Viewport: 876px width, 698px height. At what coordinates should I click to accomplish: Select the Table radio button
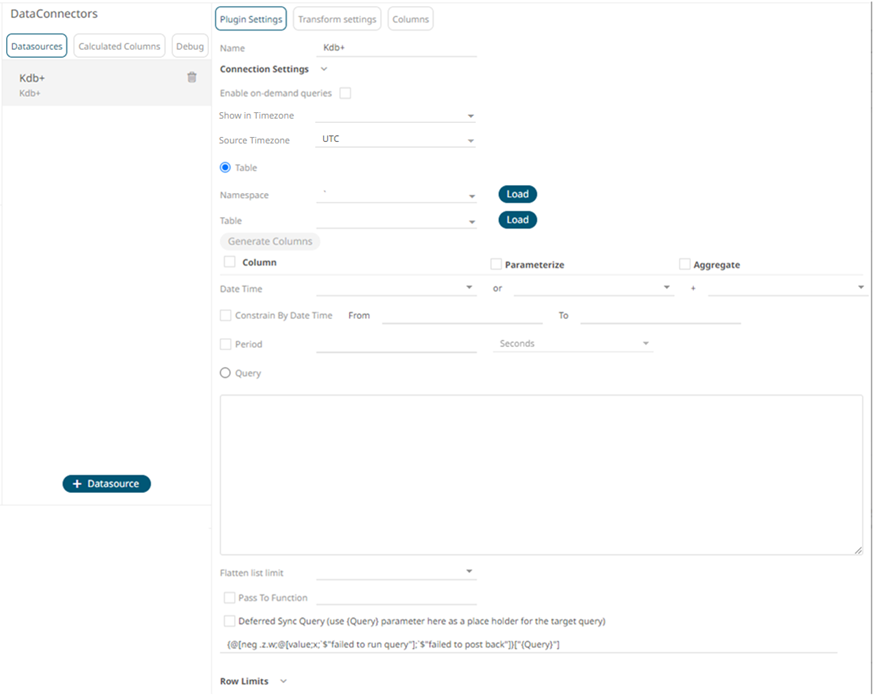click(x=225, y=168)
